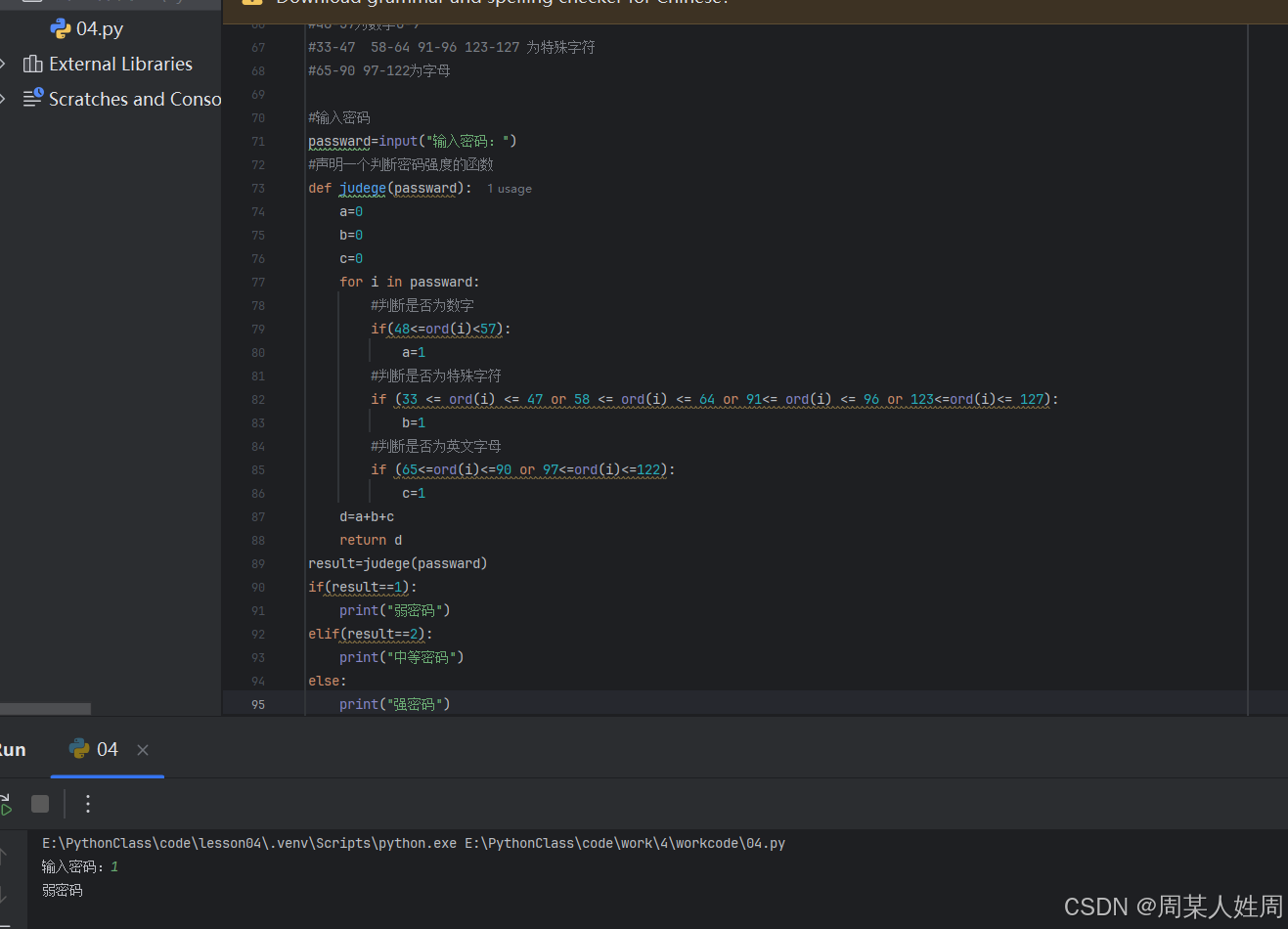Click the console line '输入密码: 1'
1288x929 pixels.
(80, 866)
